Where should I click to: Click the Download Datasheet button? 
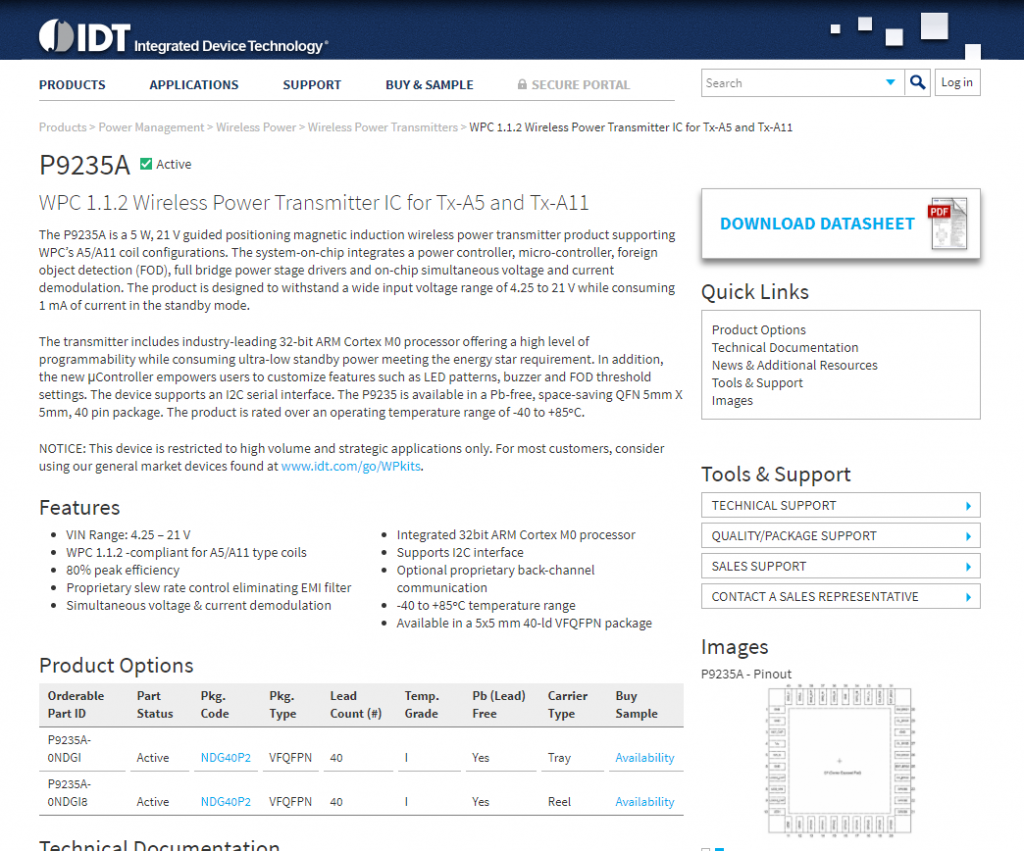click(x=817, y=224)
